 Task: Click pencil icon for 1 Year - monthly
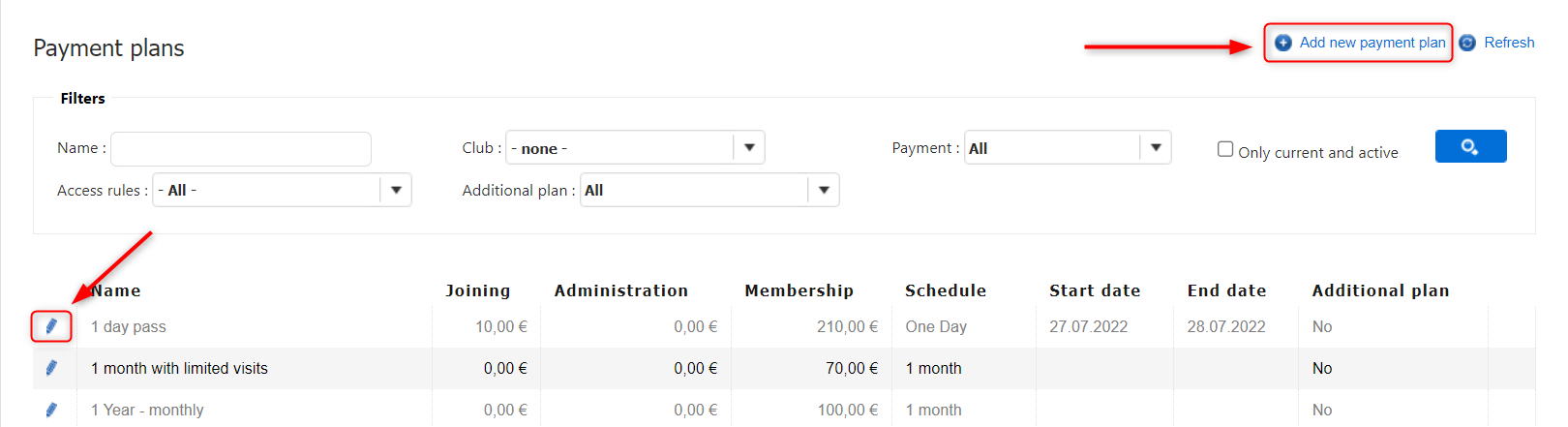[51, 410]
